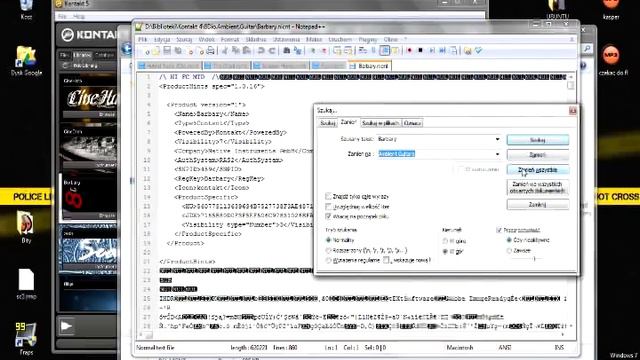This screenshot has width=640, height=360.
Task: Select the Barbary library thumbnail in Kontakt
Action: click(88, 197)
